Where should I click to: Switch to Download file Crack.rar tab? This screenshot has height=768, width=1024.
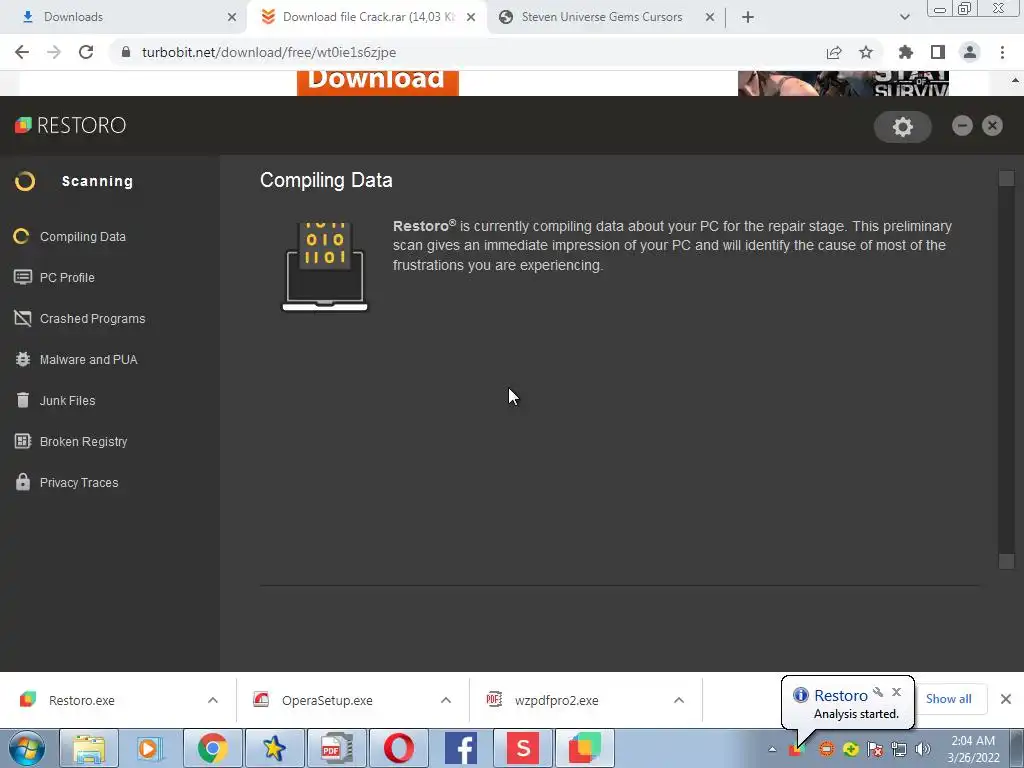(367, 17)
